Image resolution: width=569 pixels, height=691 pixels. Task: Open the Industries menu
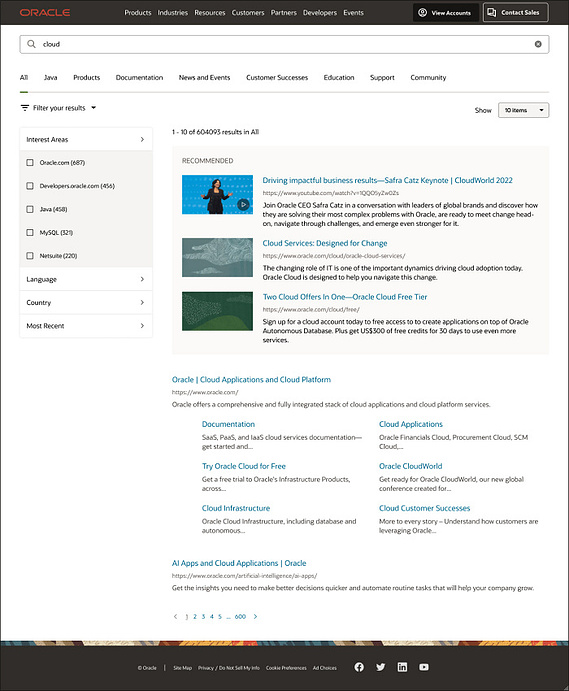pyautogui.click(x=173, y=13)
